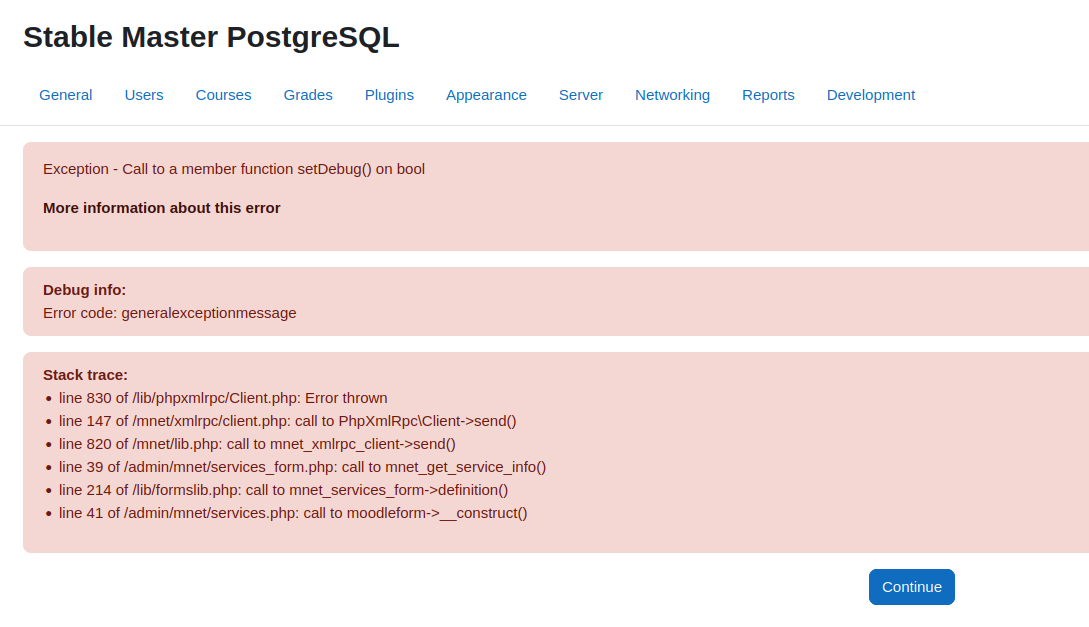
Task: Open the Networking tab
Action: pos(672,95)
